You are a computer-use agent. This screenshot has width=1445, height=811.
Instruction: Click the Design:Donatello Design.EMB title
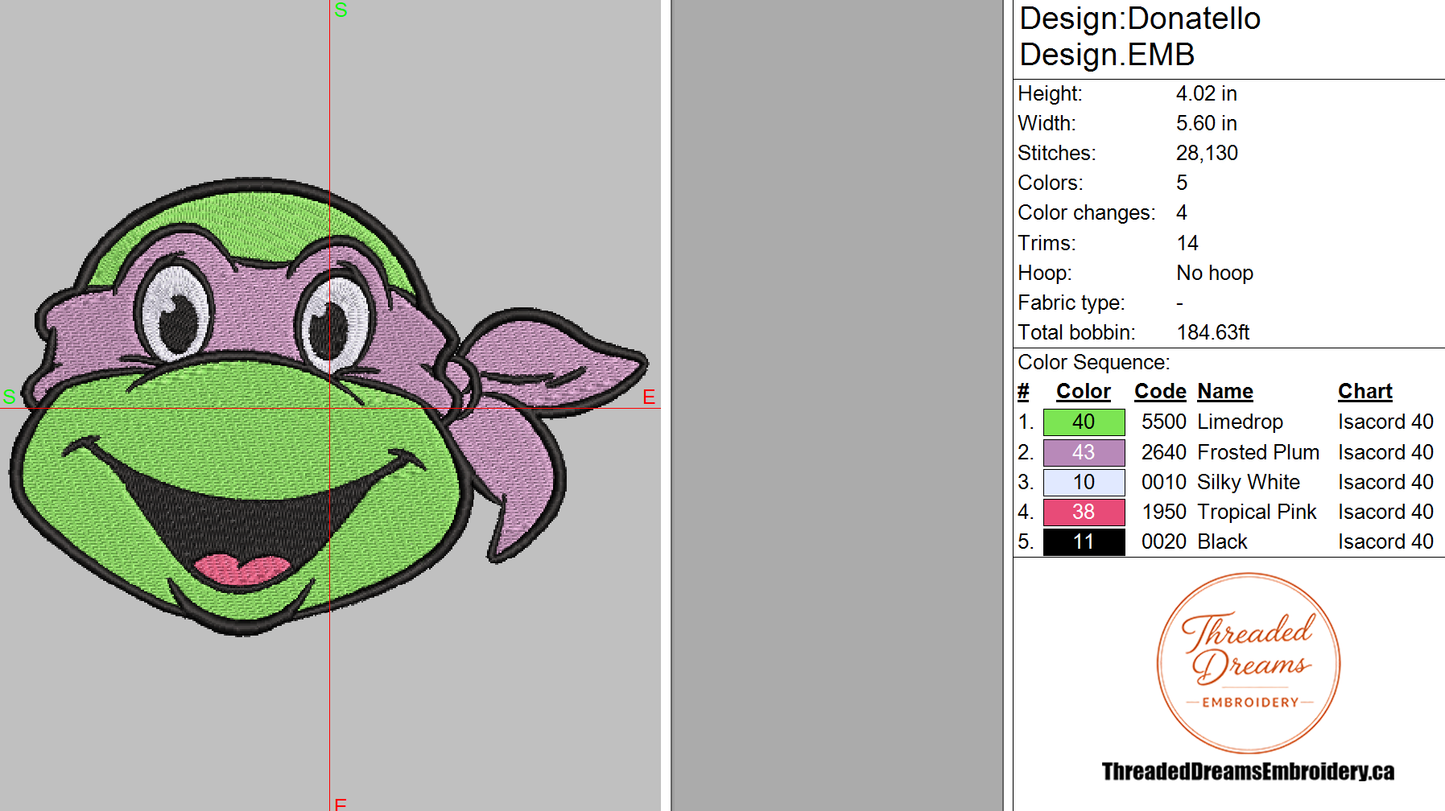point(1140,36)
